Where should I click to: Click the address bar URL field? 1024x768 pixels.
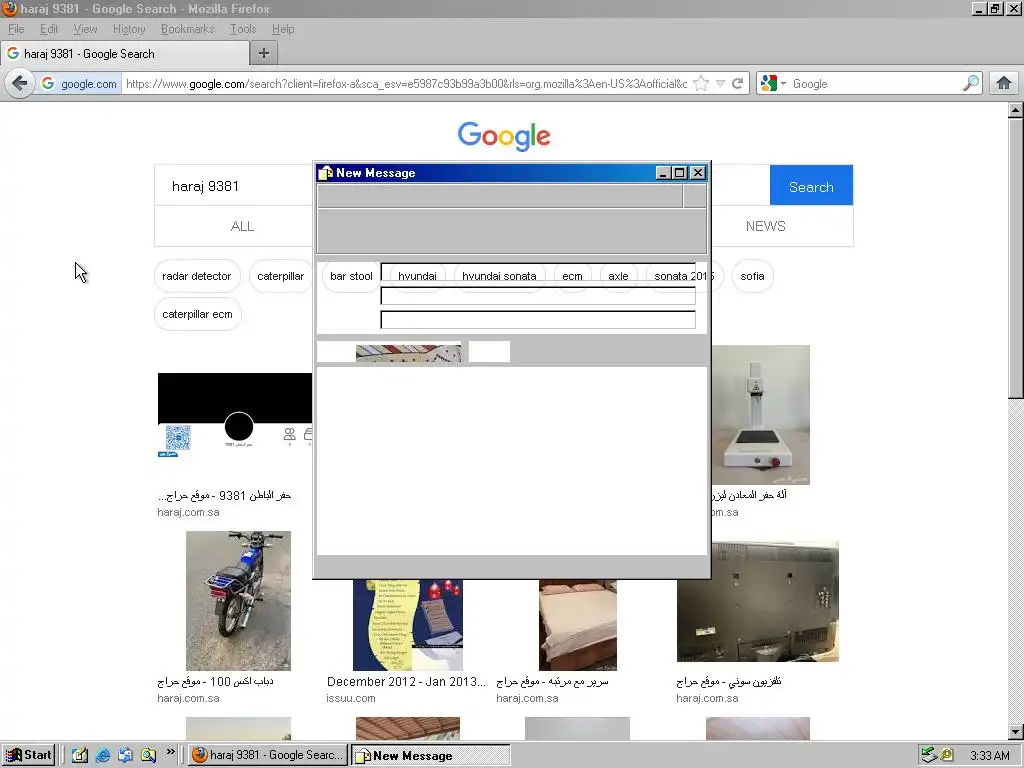[x=406, y=84]
